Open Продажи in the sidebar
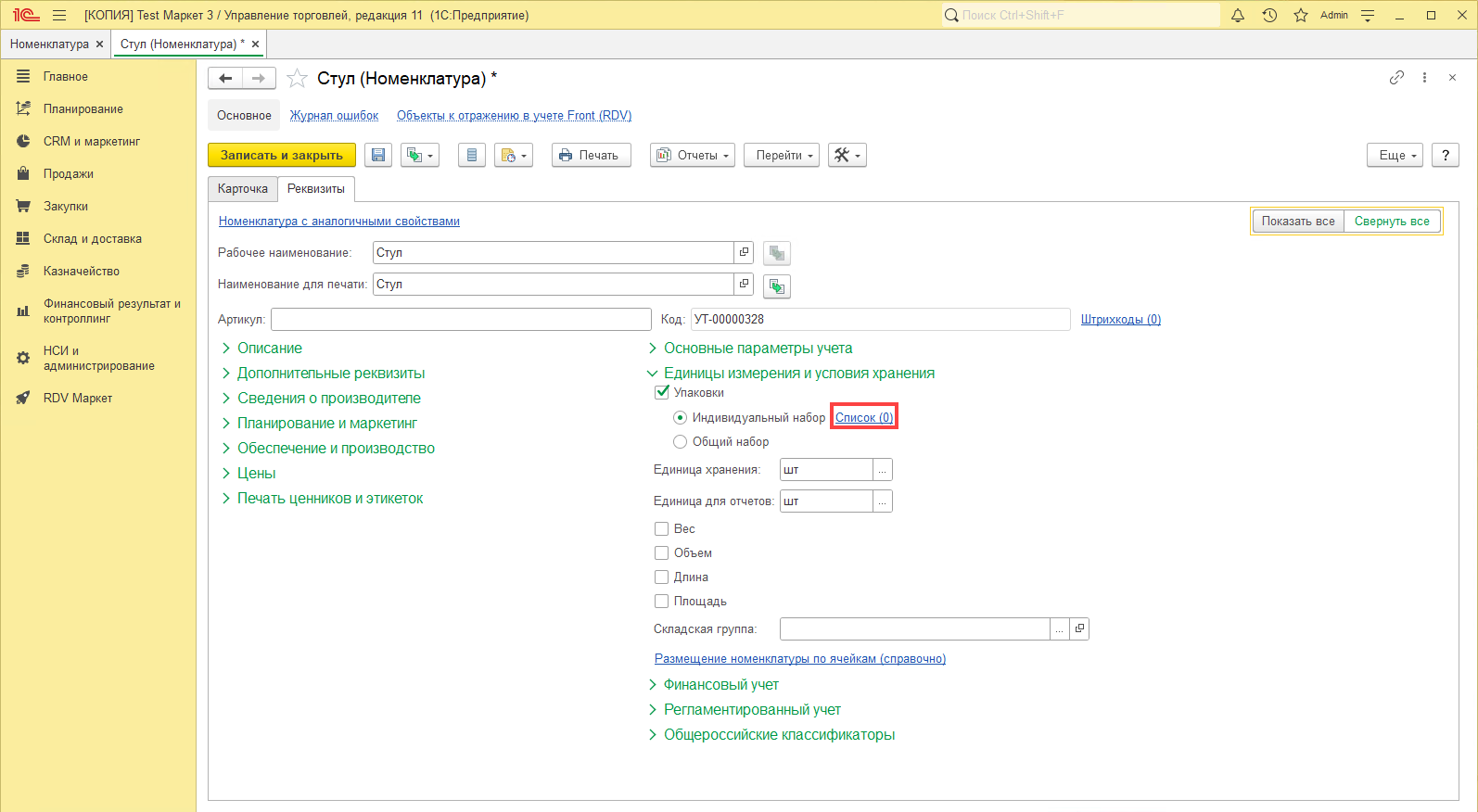This screenshot has height=812, width=1478. 68,174
